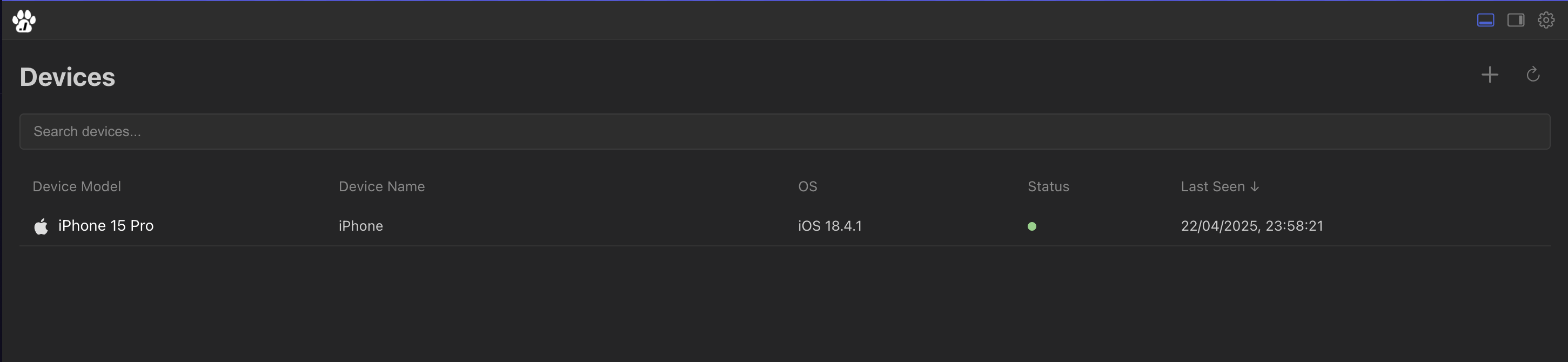This screenshot has width=1568, height=362.
Task: Focus the Search devices field
Action: click(785, 131)
